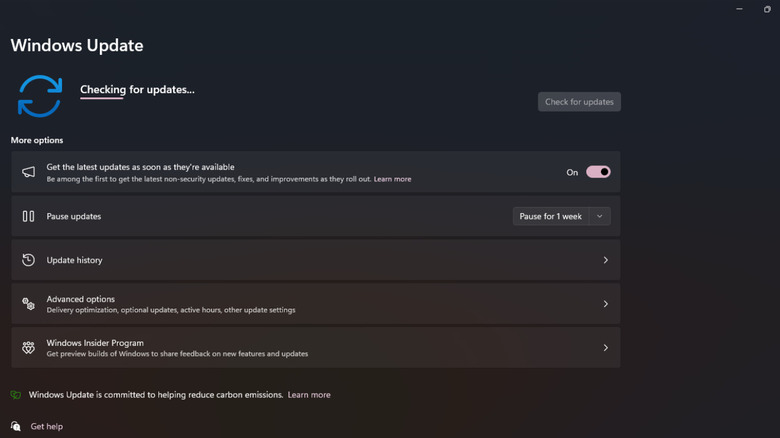
Task: Click the Advanced options gear icon
Action: coord(28,304)
